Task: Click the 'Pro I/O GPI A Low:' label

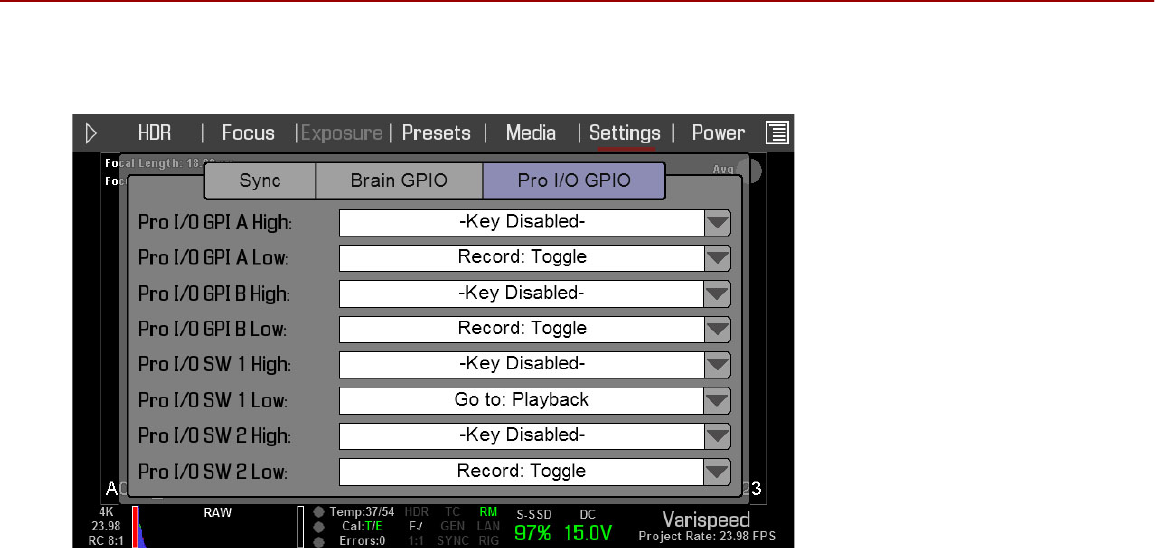Action: pyautogui.click(x=213, y=259)
